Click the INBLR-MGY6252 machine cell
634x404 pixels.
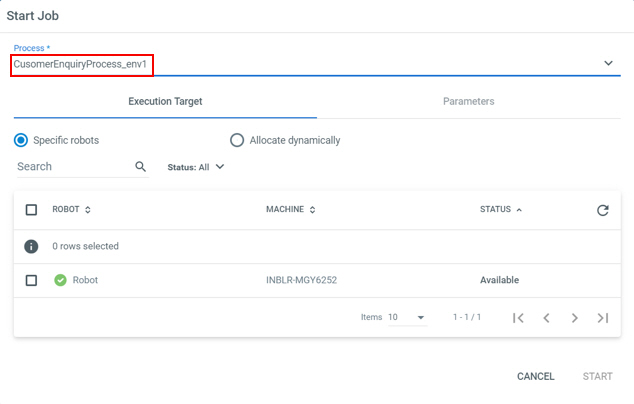301,280
